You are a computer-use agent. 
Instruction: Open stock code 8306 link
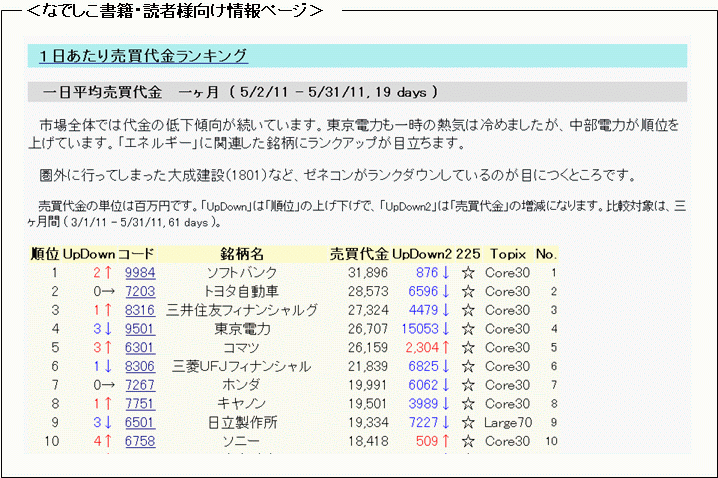[140, 367]
